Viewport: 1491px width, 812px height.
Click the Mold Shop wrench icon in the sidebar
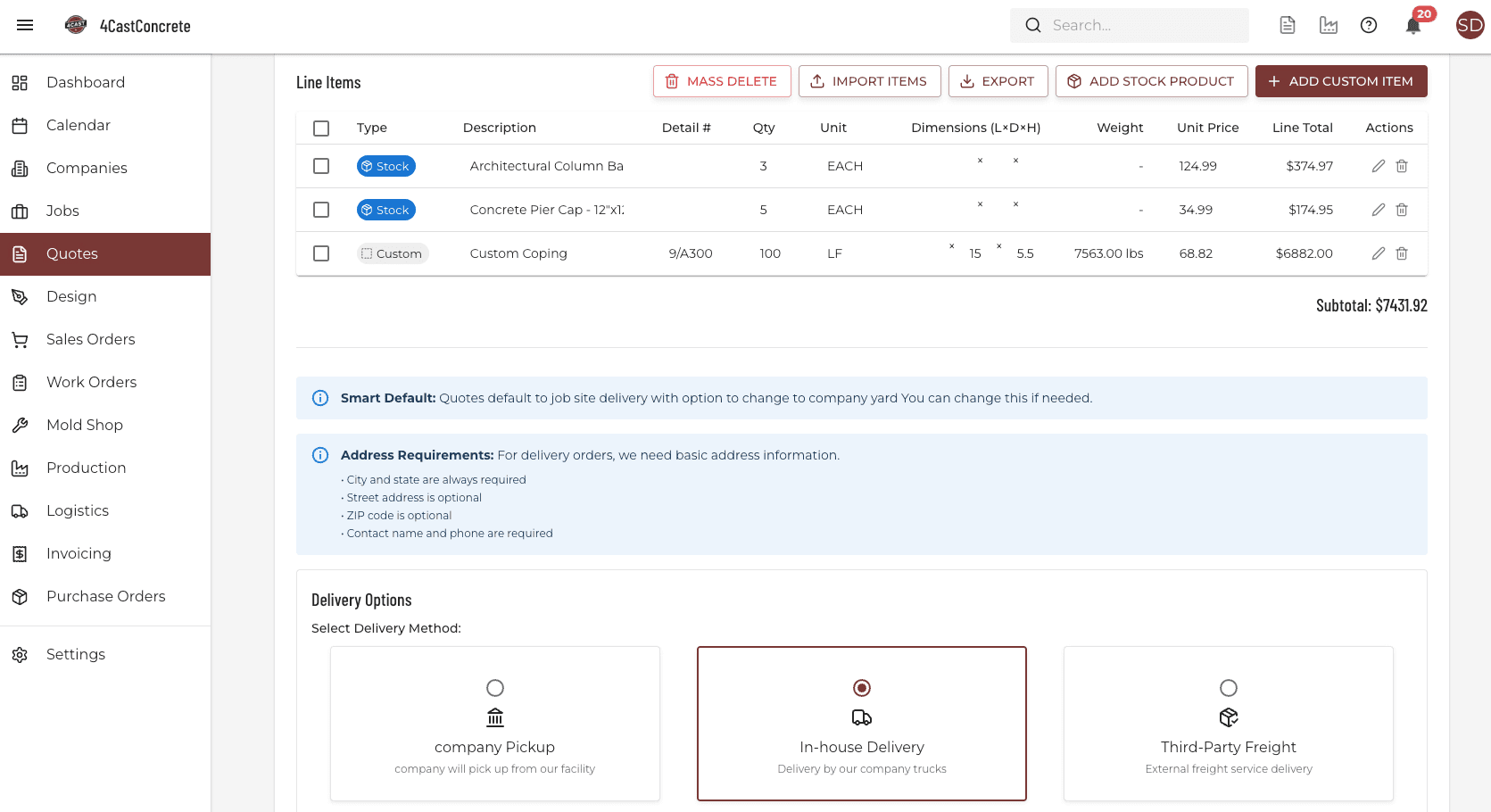tap(21, 425)
